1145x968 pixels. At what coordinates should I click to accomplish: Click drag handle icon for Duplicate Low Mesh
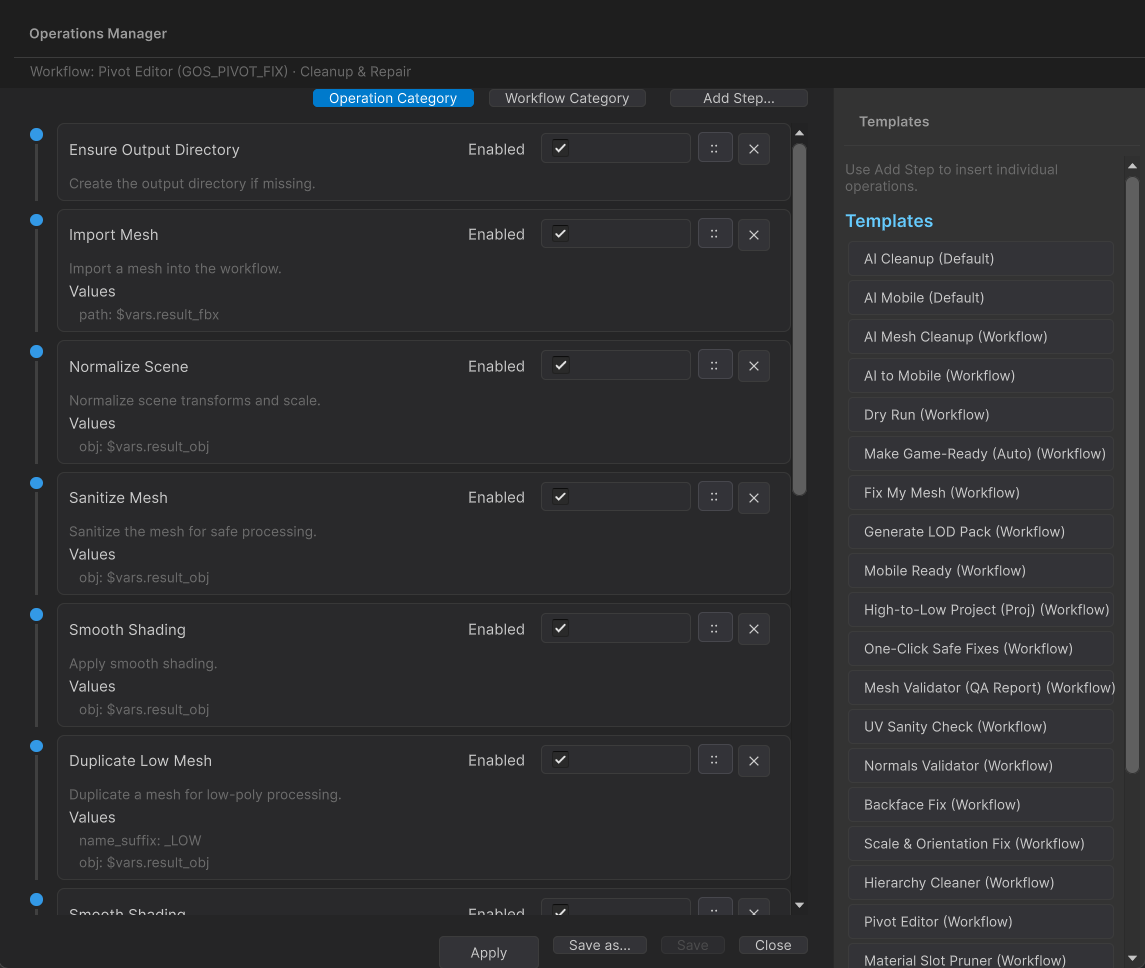(x=714, y=760)
